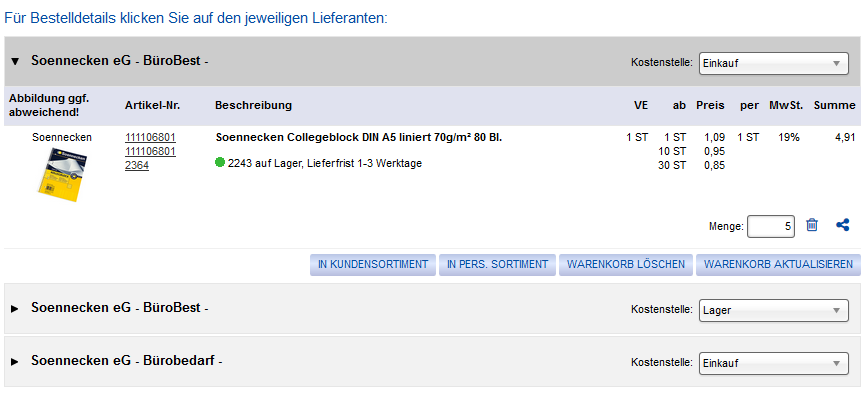The image size is (866, 394).
Task: Click the Menge quantity input field
Action: pos(770,226)
